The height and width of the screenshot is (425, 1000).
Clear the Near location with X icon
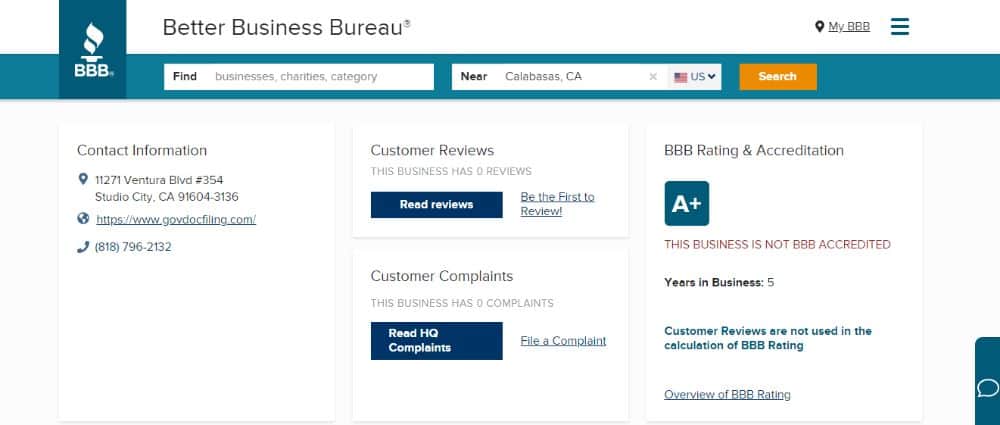tap(652, 77)
